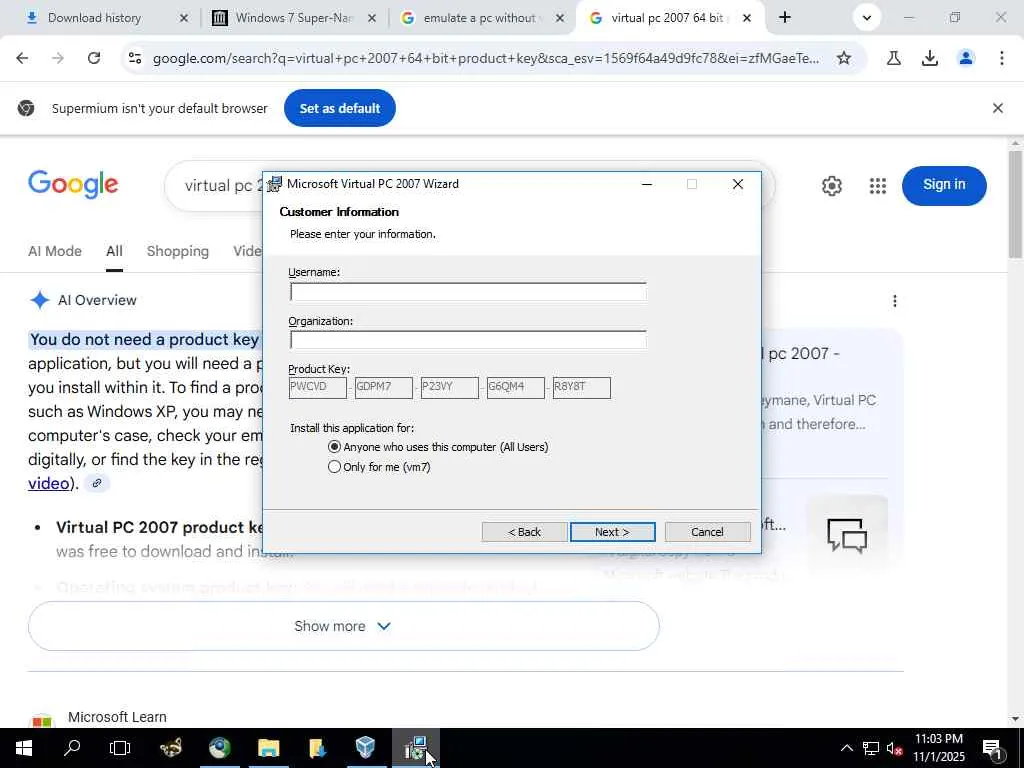Viewport: 1024px width, 768px height.
Task: Show hidden system tray icons
Action: tap(846, 748)
